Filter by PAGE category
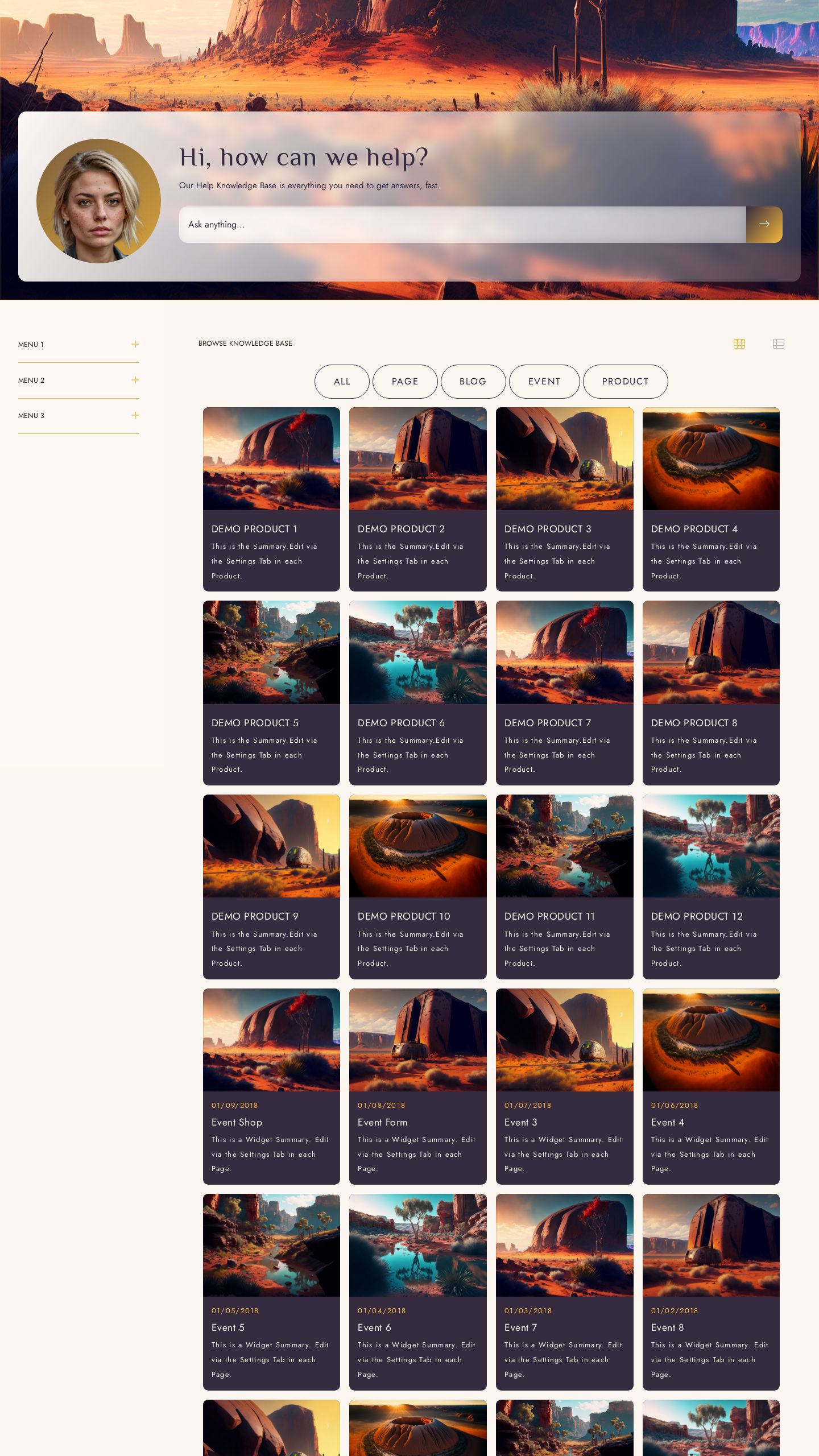 [405, 382]
